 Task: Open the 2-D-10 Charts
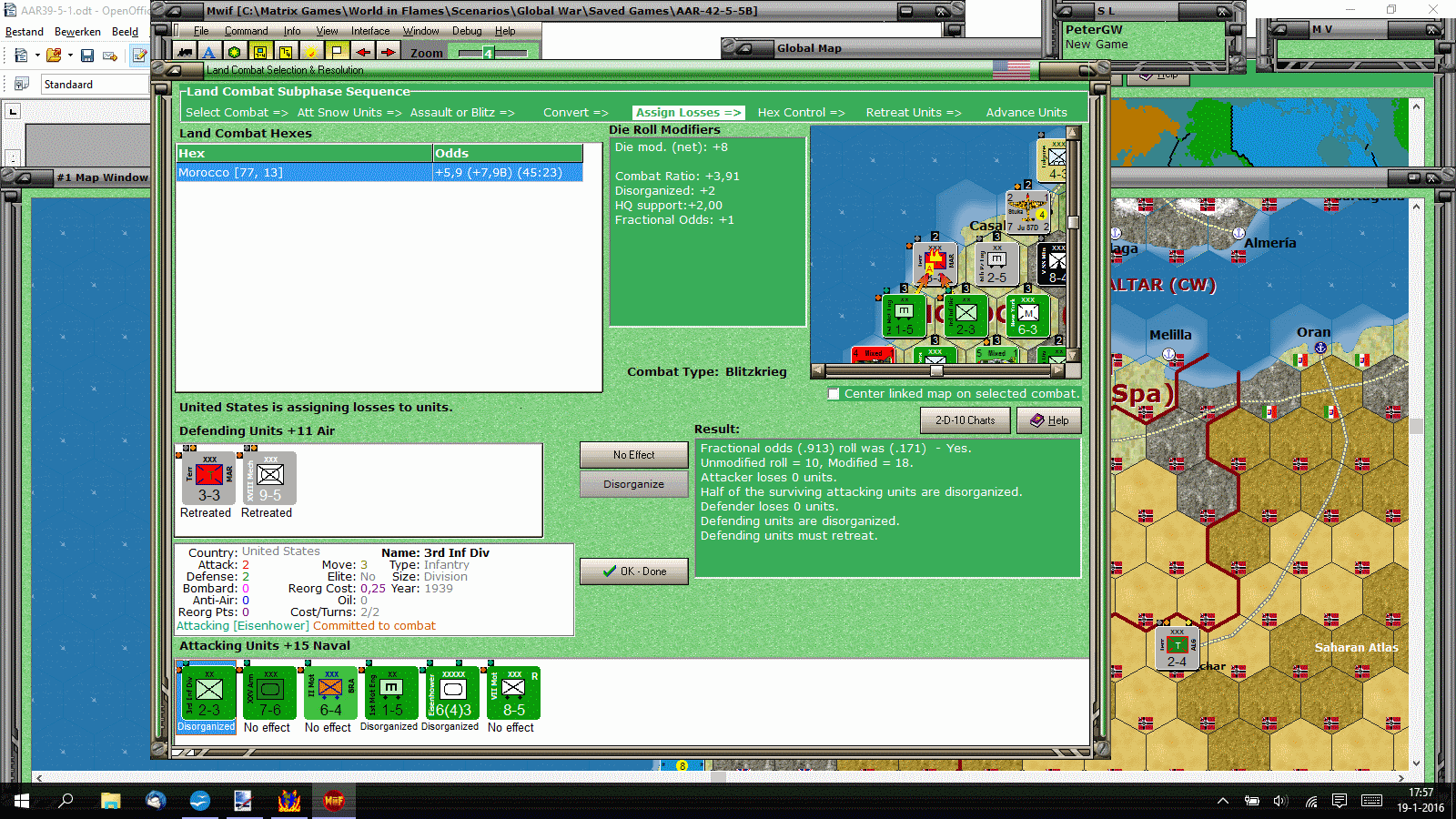[x=965, y=420]
